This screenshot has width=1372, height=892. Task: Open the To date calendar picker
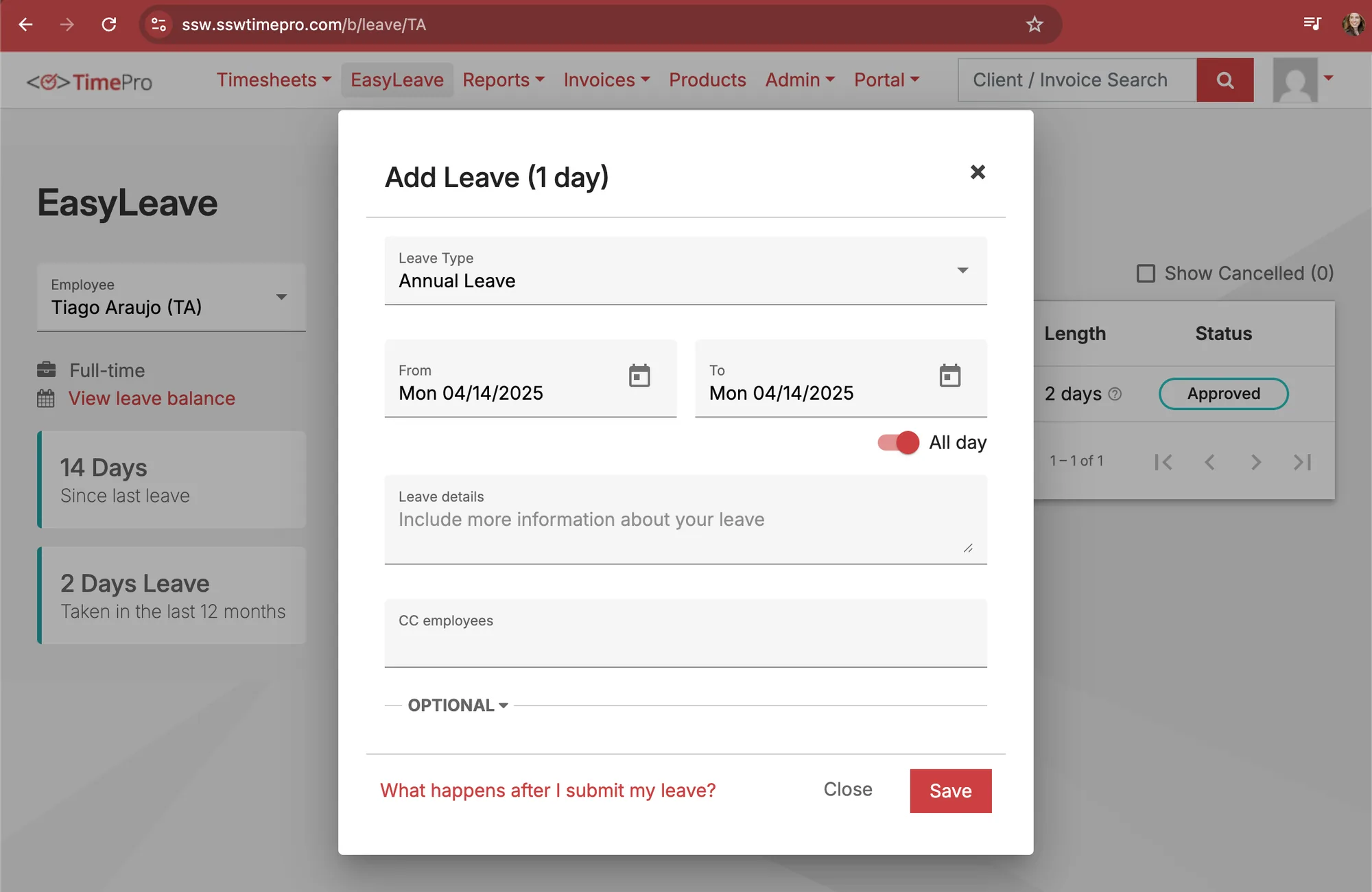coord(950,376)
